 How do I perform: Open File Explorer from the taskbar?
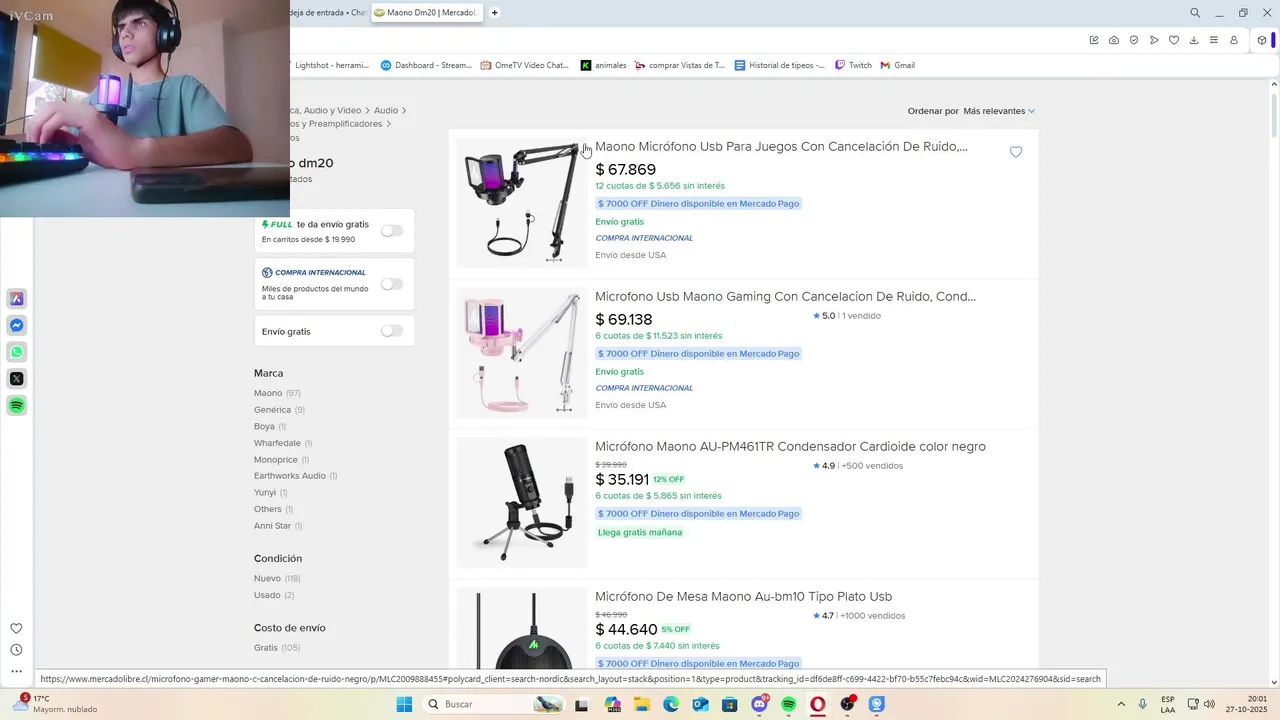click(641, 704)
